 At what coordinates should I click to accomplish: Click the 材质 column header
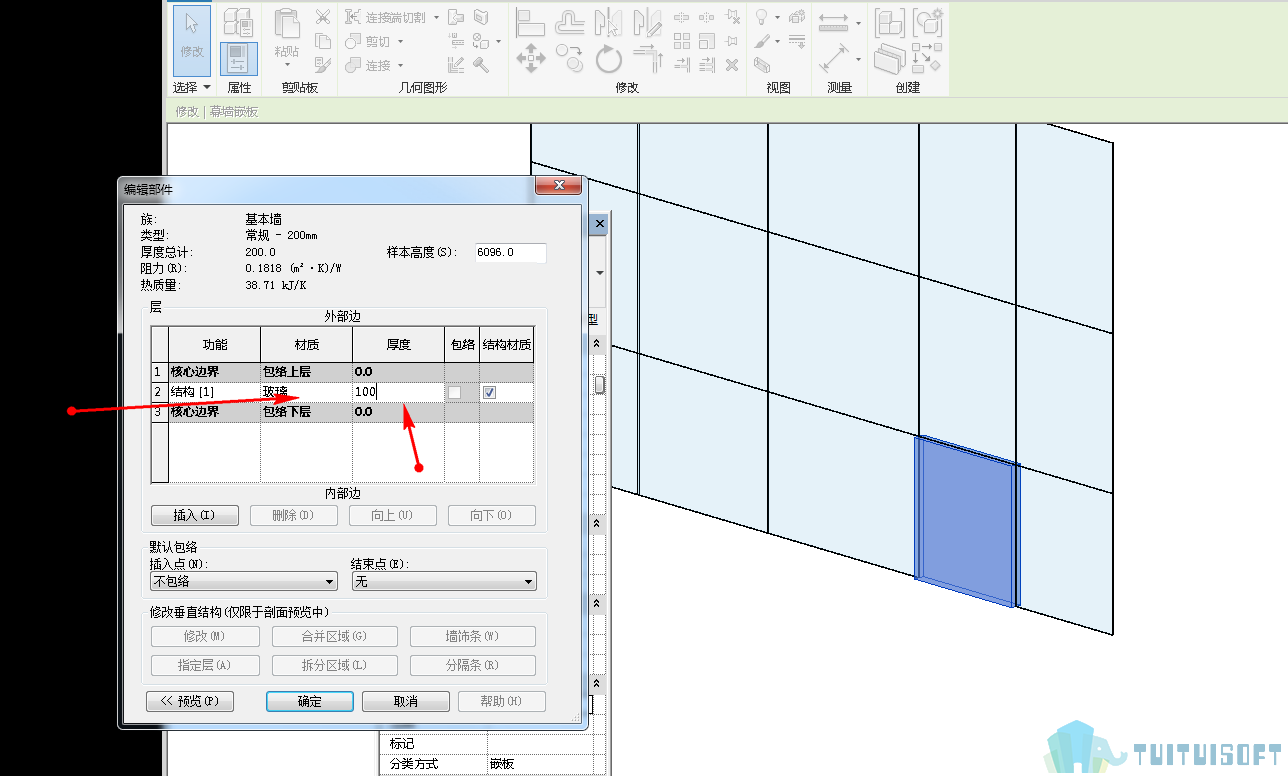click(306, 344)
